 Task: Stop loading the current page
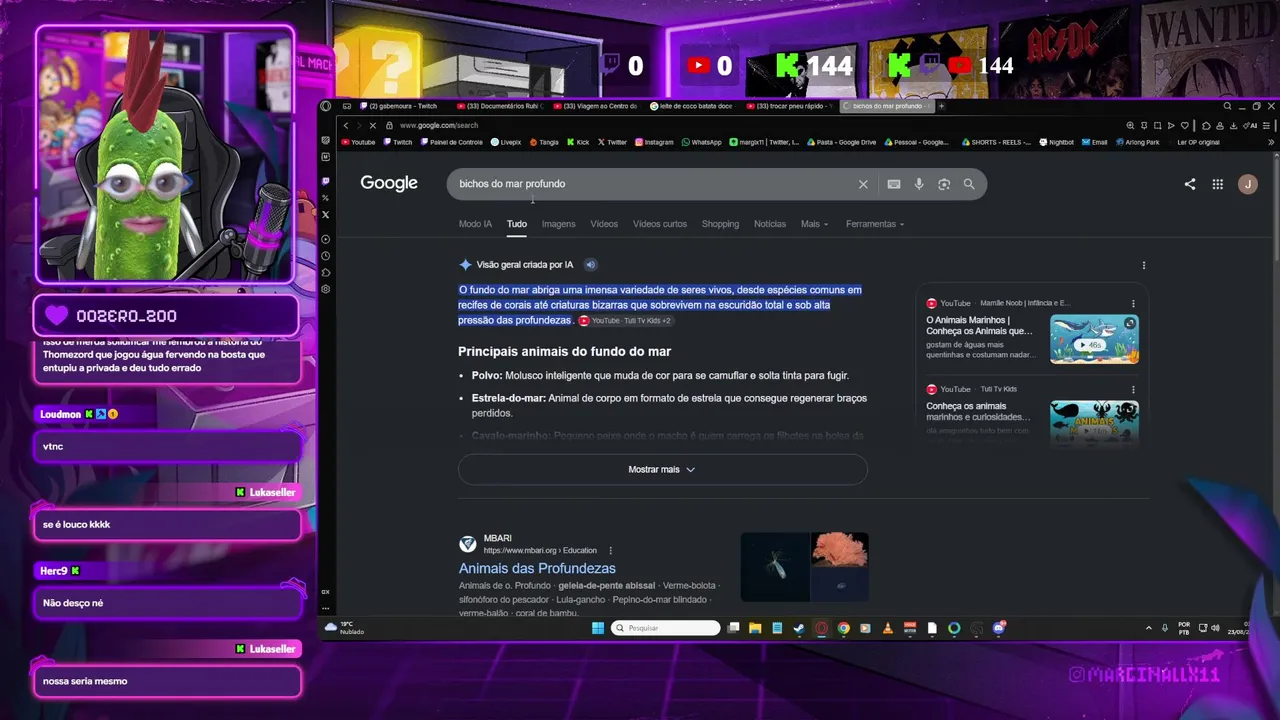click(x=373, y=126)
